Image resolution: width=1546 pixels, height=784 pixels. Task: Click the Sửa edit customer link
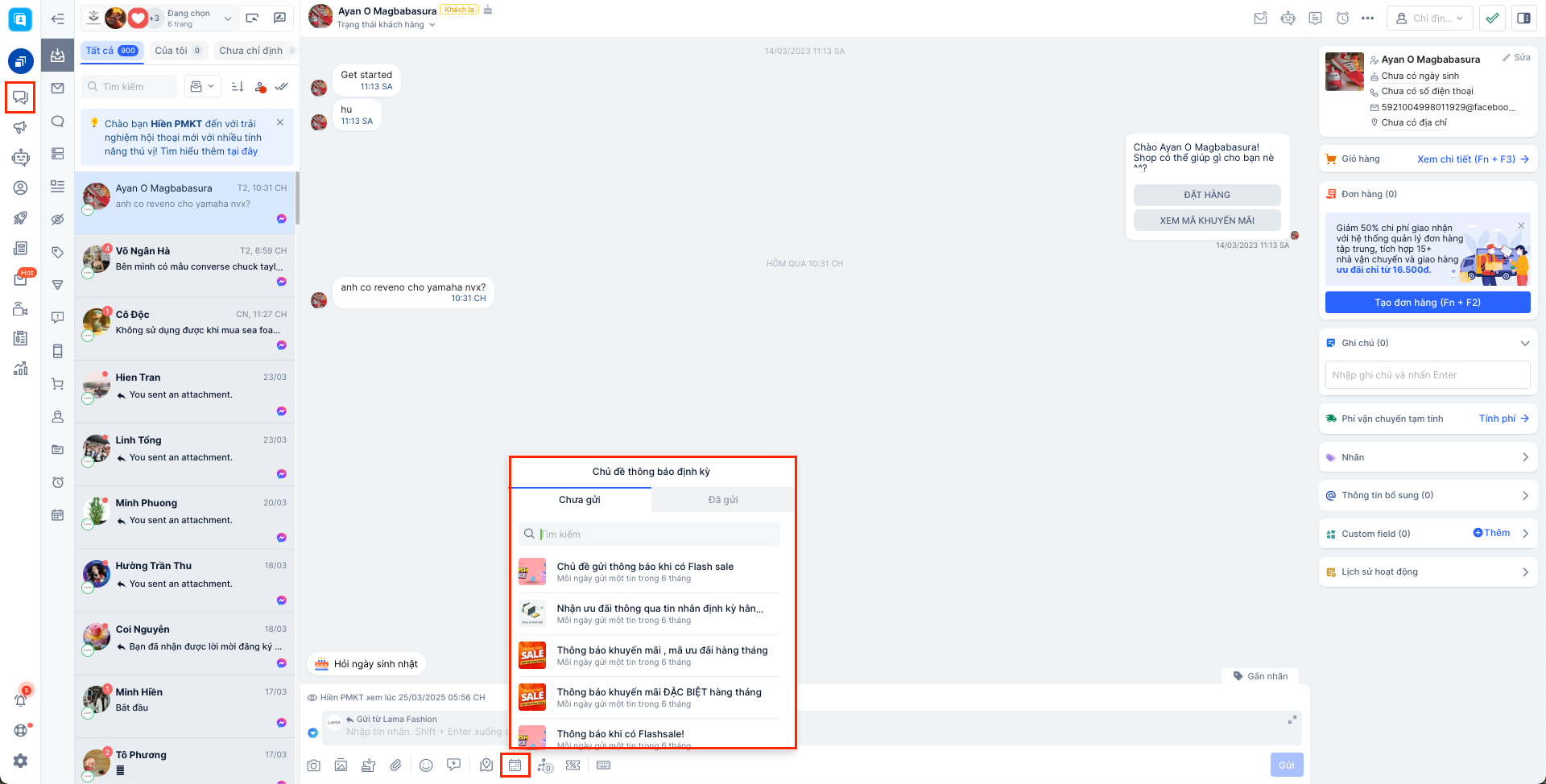[1516, 58]
